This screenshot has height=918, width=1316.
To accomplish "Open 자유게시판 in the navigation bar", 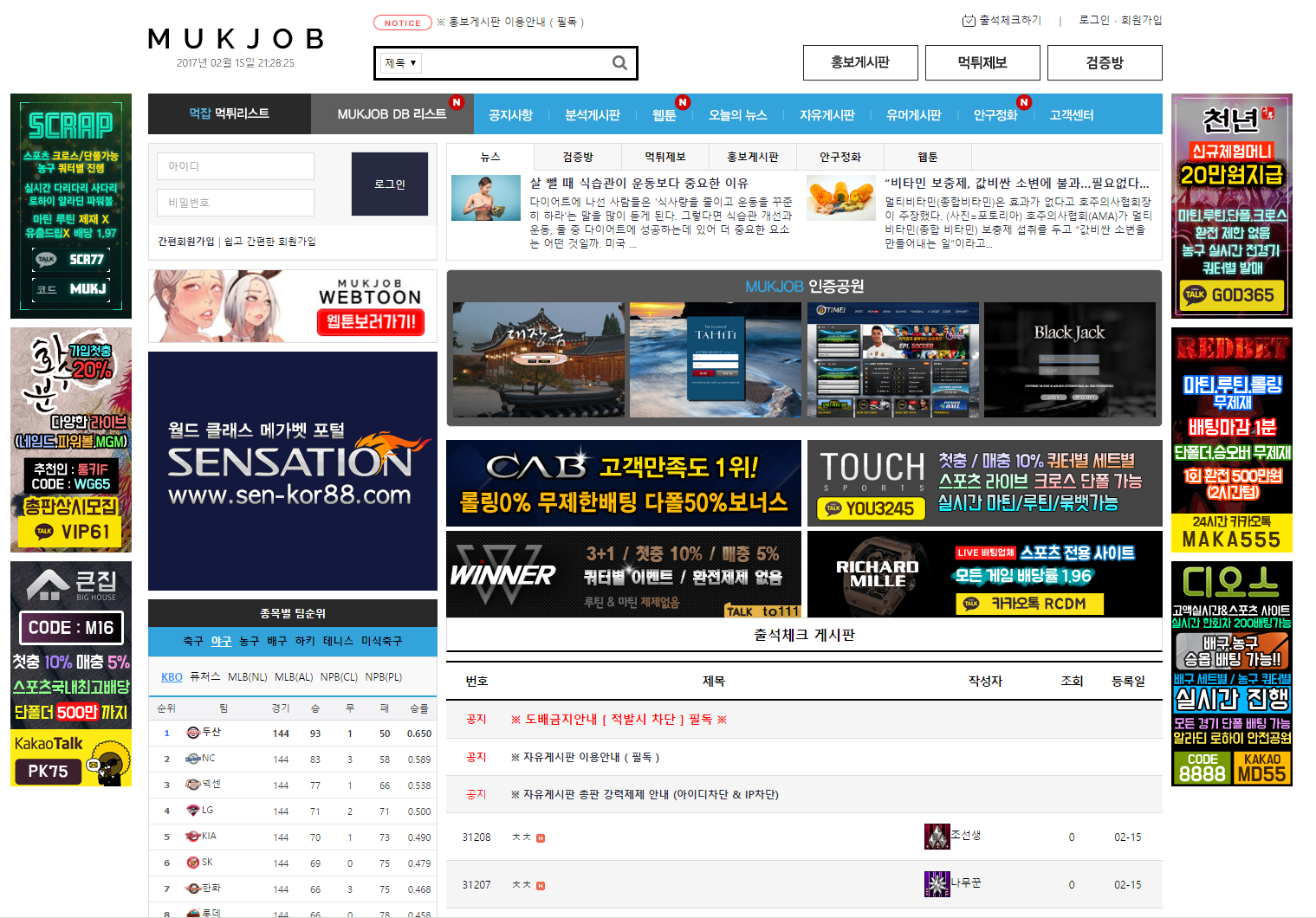I will pos(827,115).
